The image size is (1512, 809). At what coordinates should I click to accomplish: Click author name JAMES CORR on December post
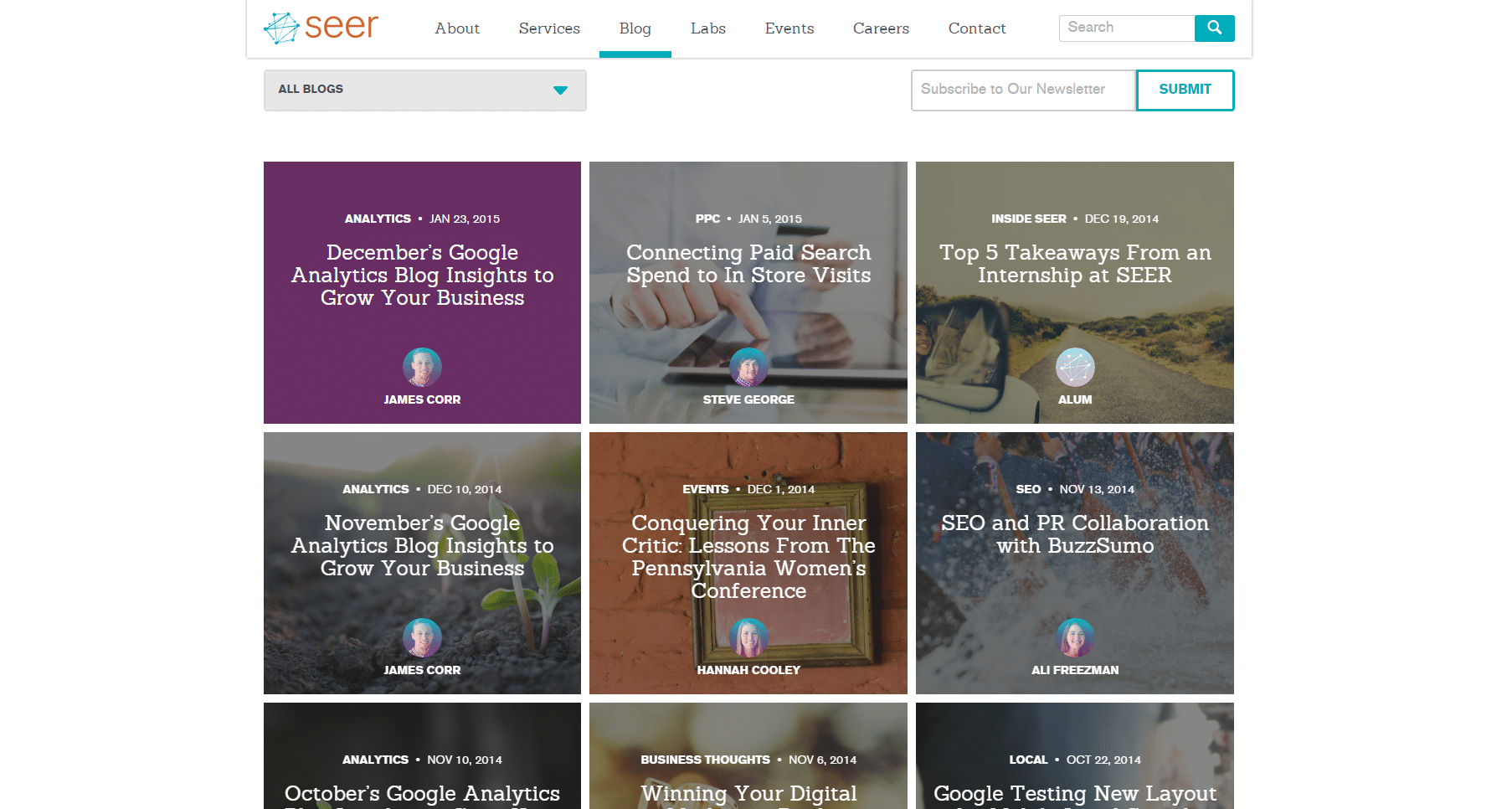[x=422, y=399]
